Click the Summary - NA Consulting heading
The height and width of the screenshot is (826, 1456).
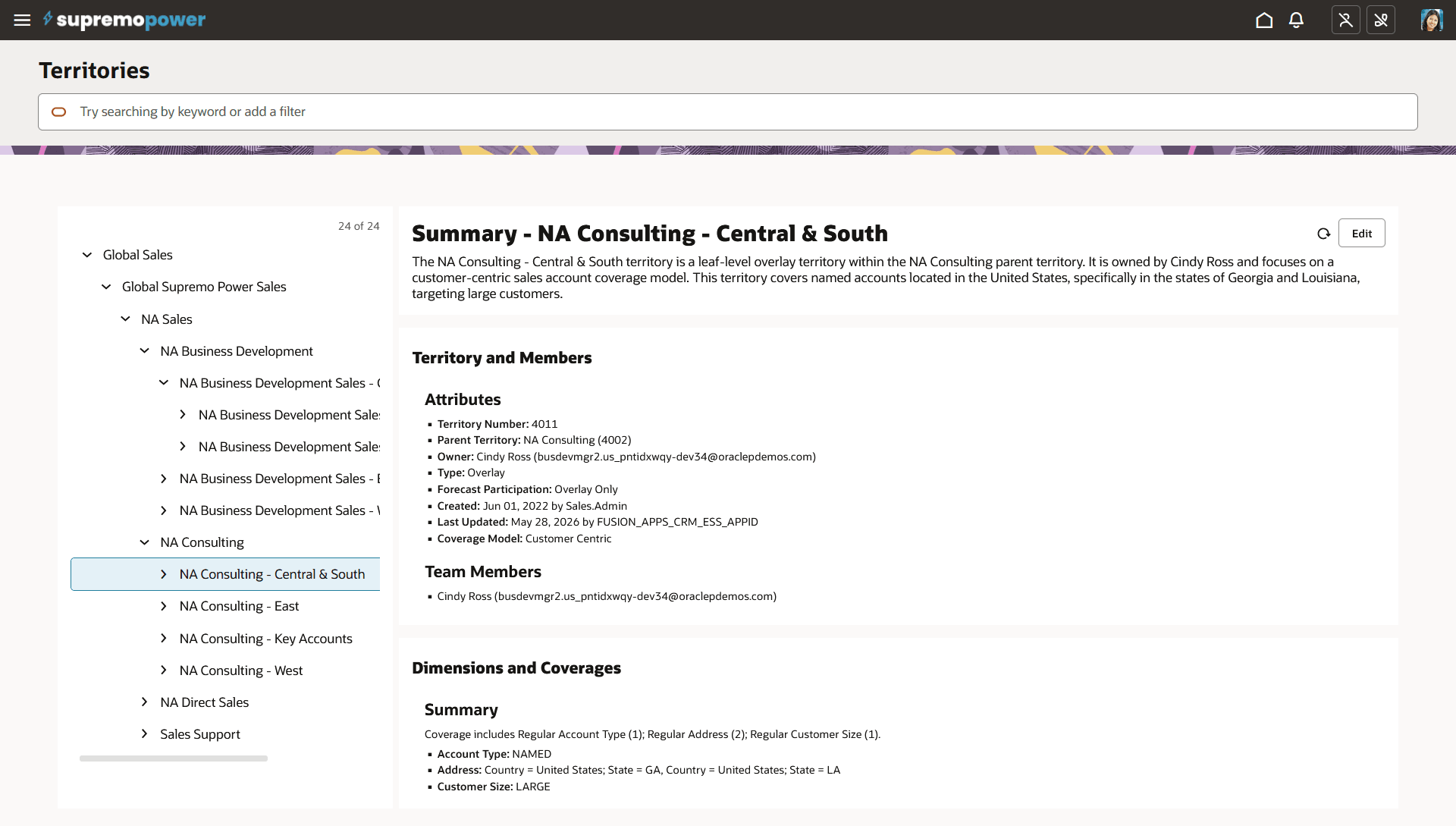click(x=650, y=234)
